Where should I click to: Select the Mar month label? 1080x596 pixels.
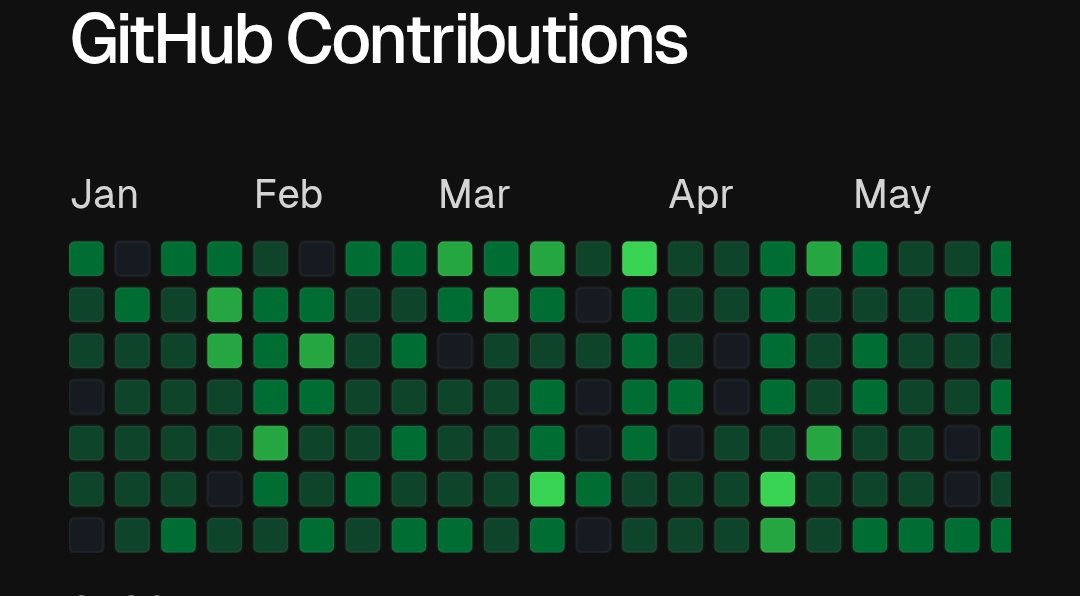coord(474,195)
